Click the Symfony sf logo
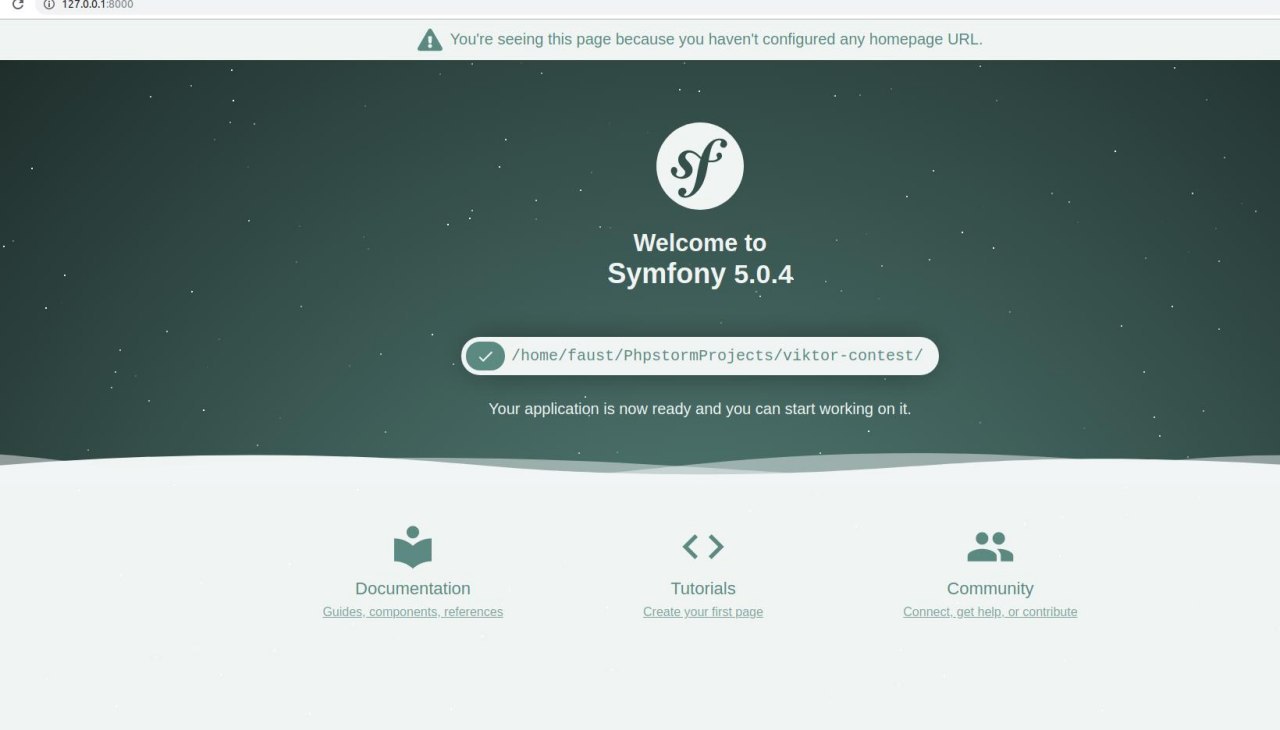Viewport: 1280px width, 730px height. coord(700,166)
